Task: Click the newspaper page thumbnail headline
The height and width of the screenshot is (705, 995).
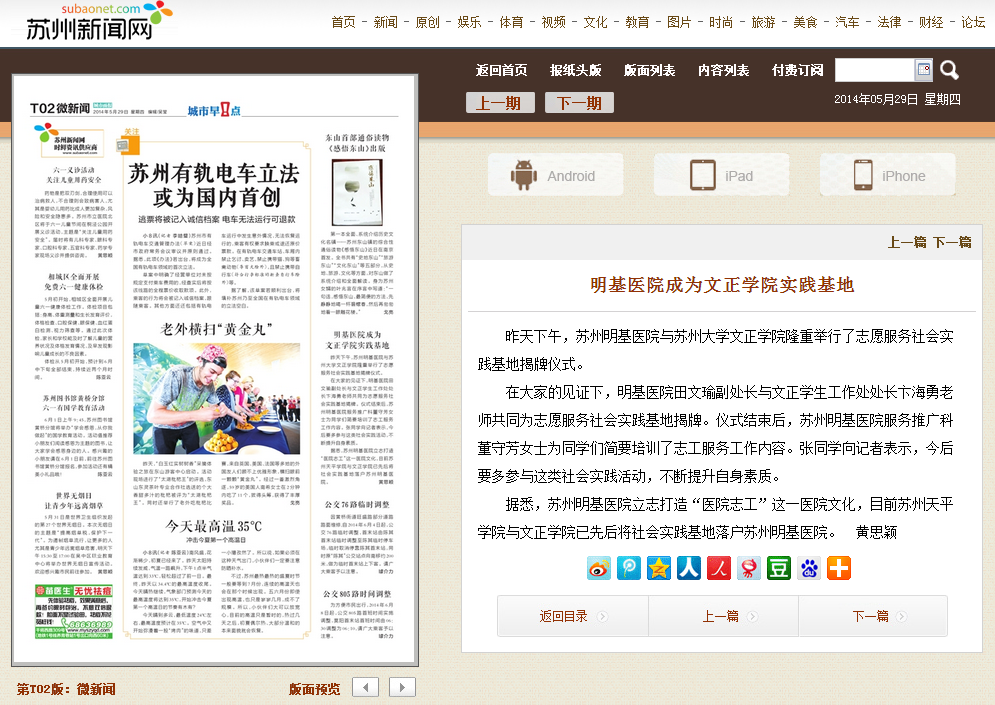Action: (x=214, y=184)
